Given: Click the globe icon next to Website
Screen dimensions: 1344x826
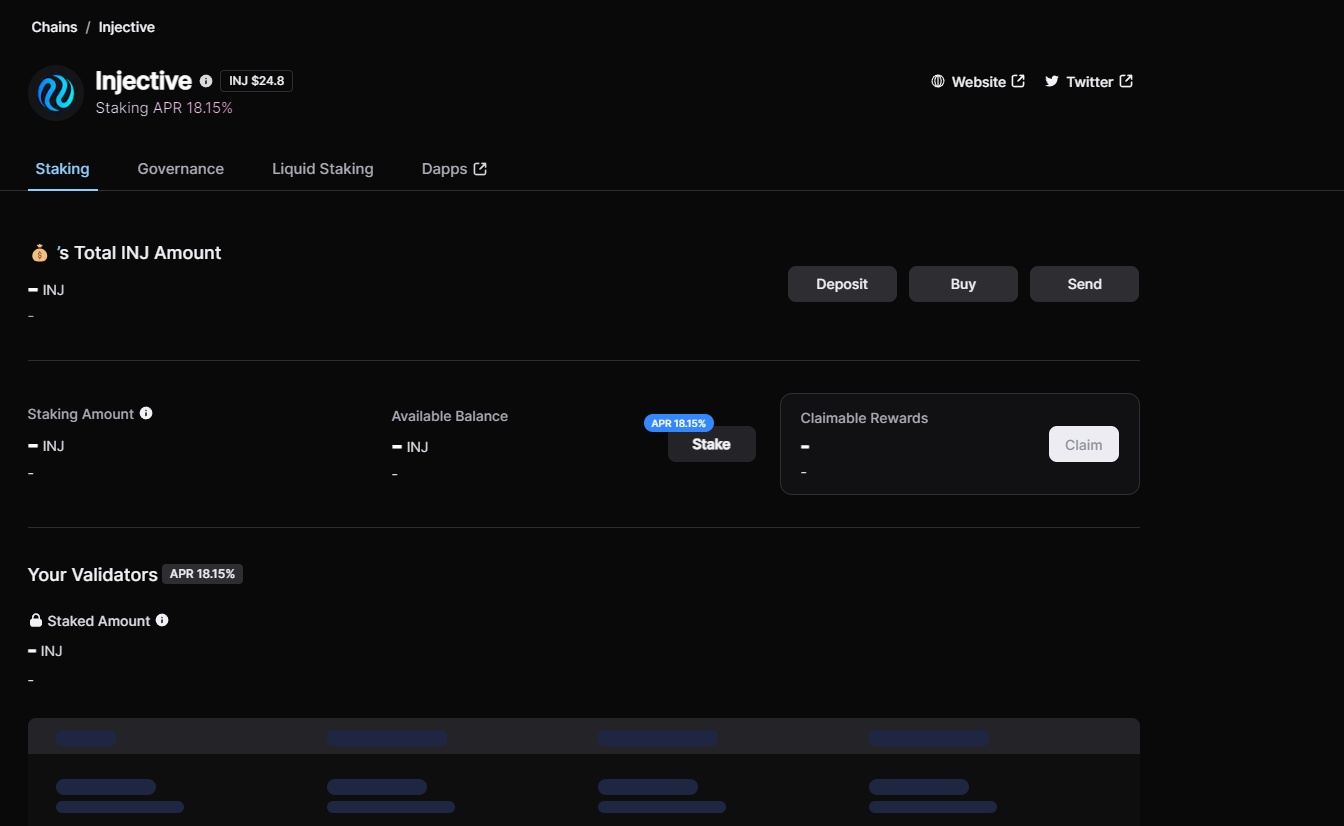Looking at the screenshot, I should [x=938, y=82].
